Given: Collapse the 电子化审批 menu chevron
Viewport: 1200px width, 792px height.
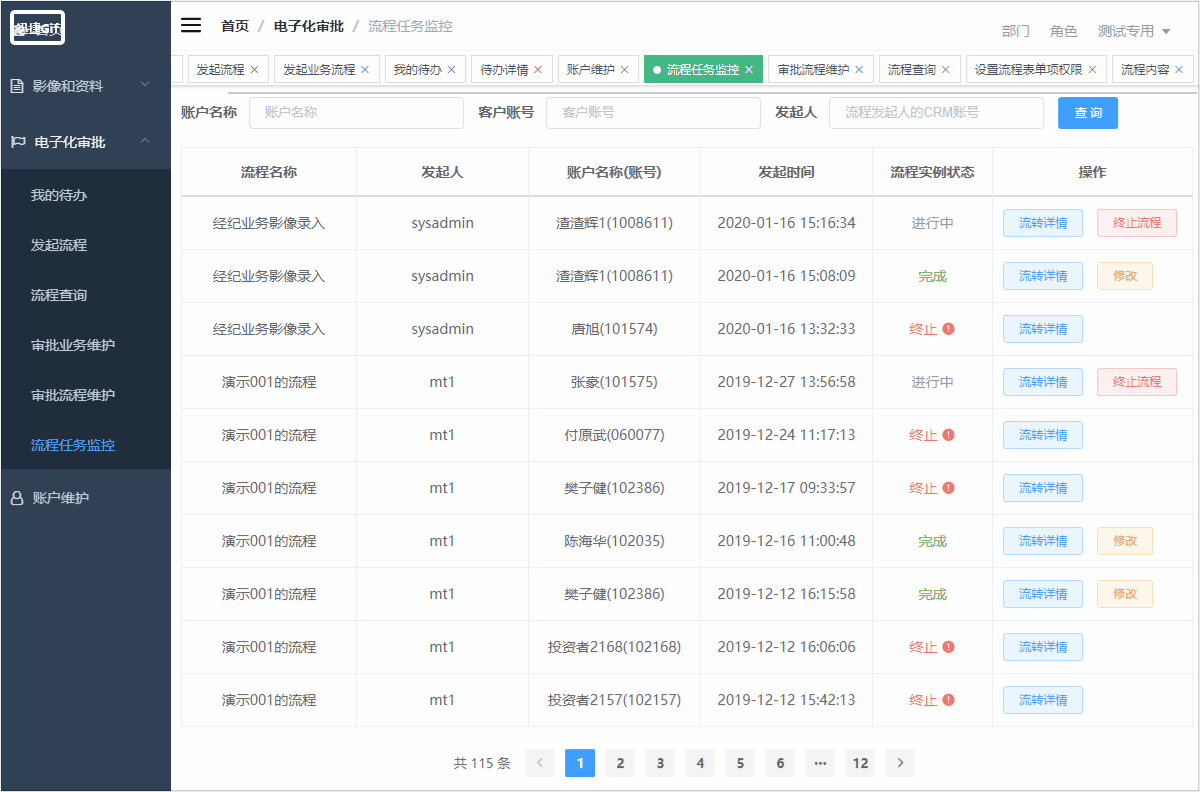Looking at the screenshot, I should 145,141.
